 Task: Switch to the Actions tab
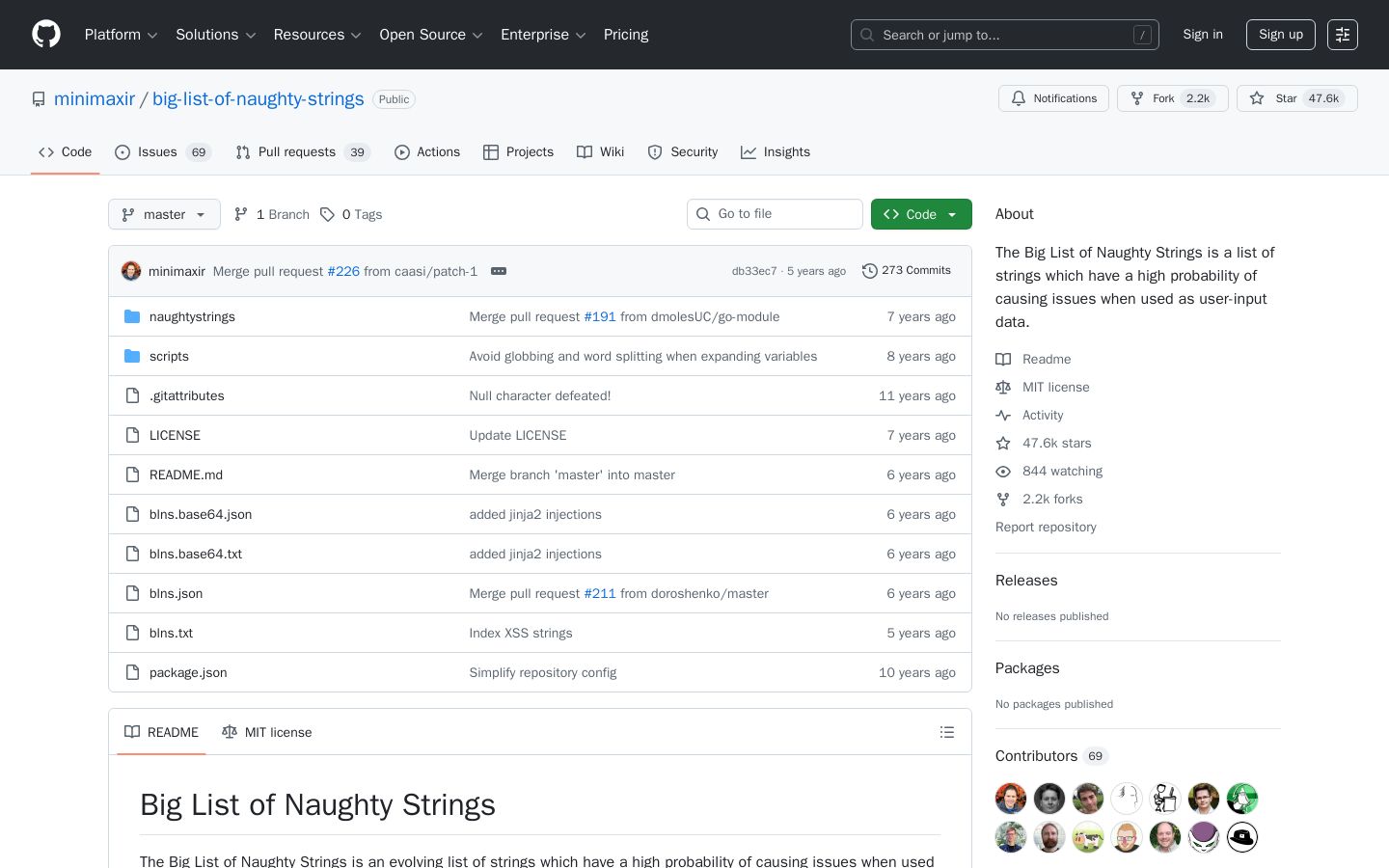point(427,152)
